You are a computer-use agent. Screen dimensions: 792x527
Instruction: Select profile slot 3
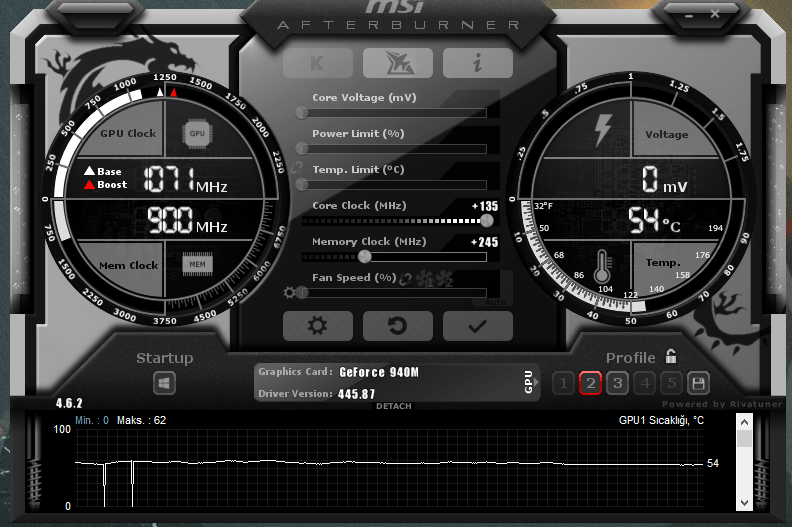[617, 384]
